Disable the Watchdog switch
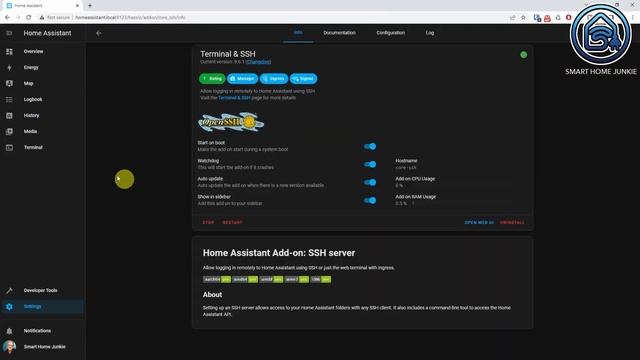 [x=370, y=164]
